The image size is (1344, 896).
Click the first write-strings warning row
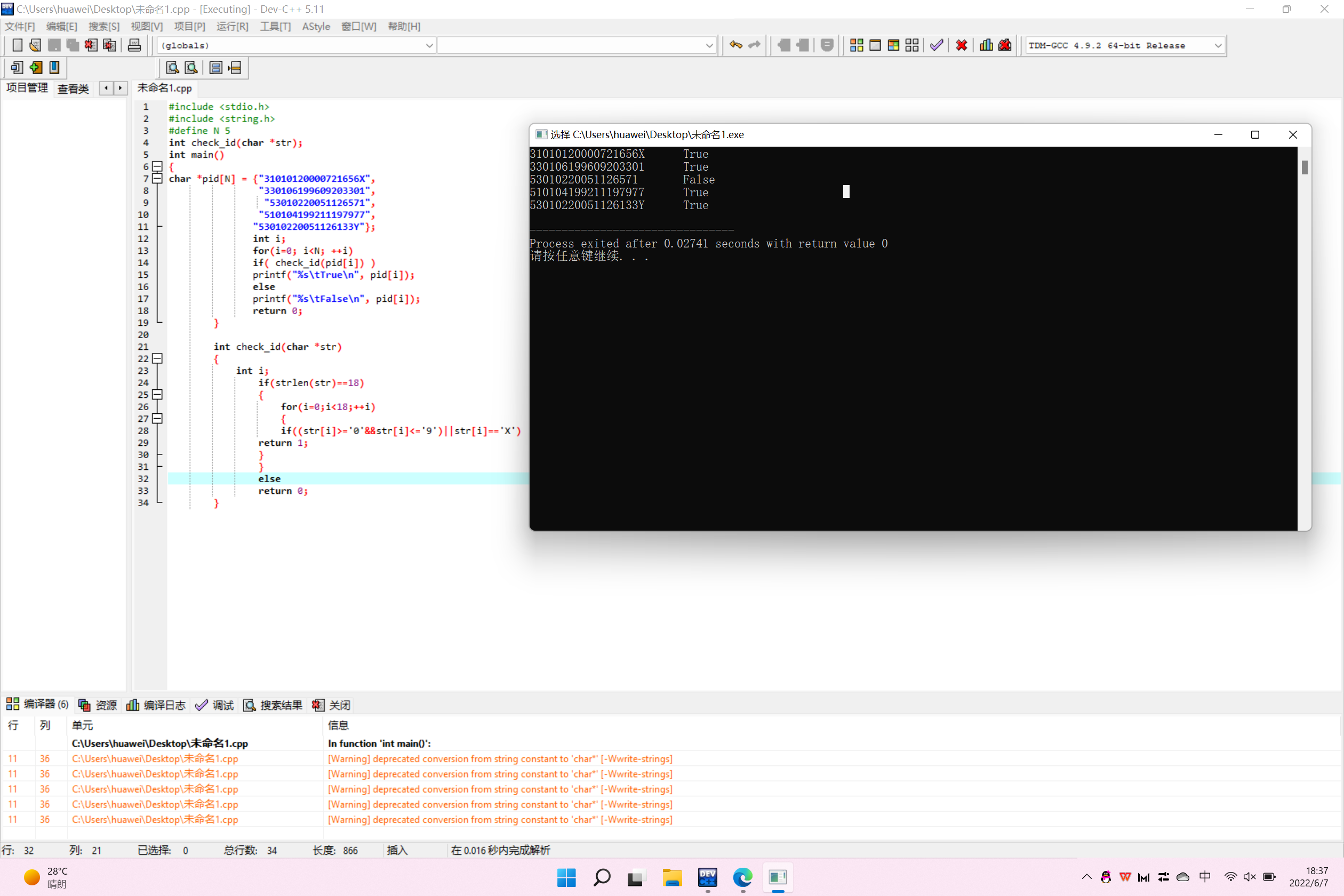pyautogui.click(x=499, y=759)
